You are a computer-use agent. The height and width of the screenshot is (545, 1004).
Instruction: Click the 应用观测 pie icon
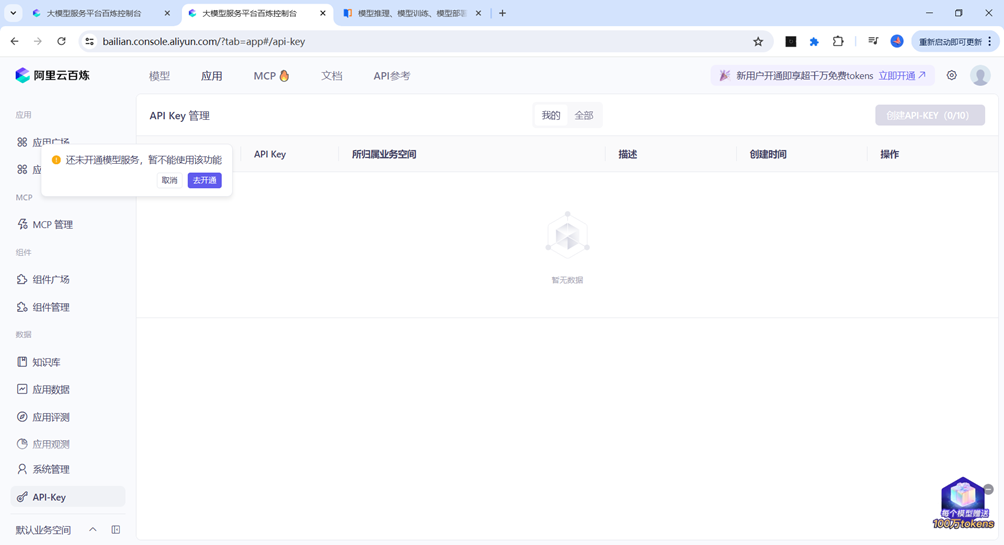(22, 444)
